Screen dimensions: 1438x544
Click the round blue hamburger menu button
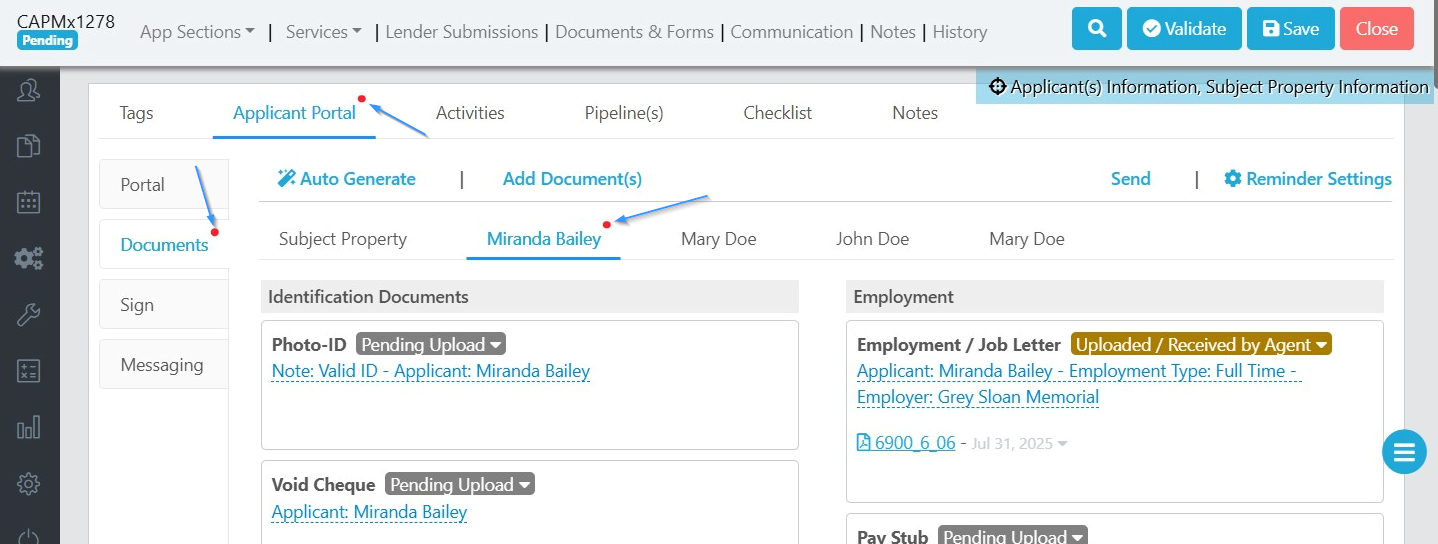point(1404,452)
